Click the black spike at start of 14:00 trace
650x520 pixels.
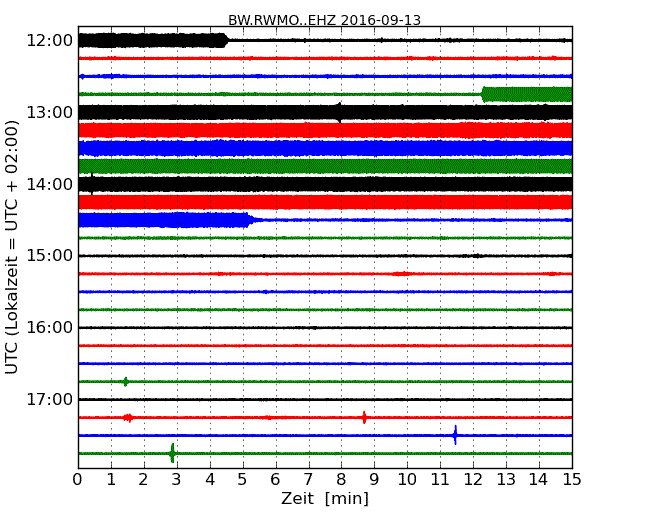pyautogui.click(x=92, y=184)
